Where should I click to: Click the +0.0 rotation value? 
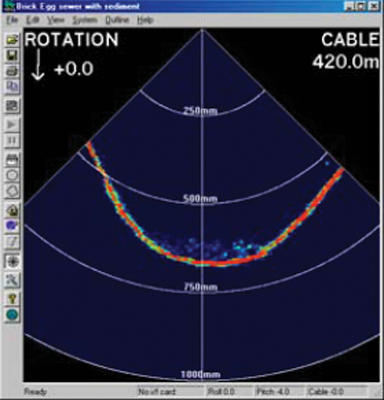pyautogui.click(x=74, y=69)
